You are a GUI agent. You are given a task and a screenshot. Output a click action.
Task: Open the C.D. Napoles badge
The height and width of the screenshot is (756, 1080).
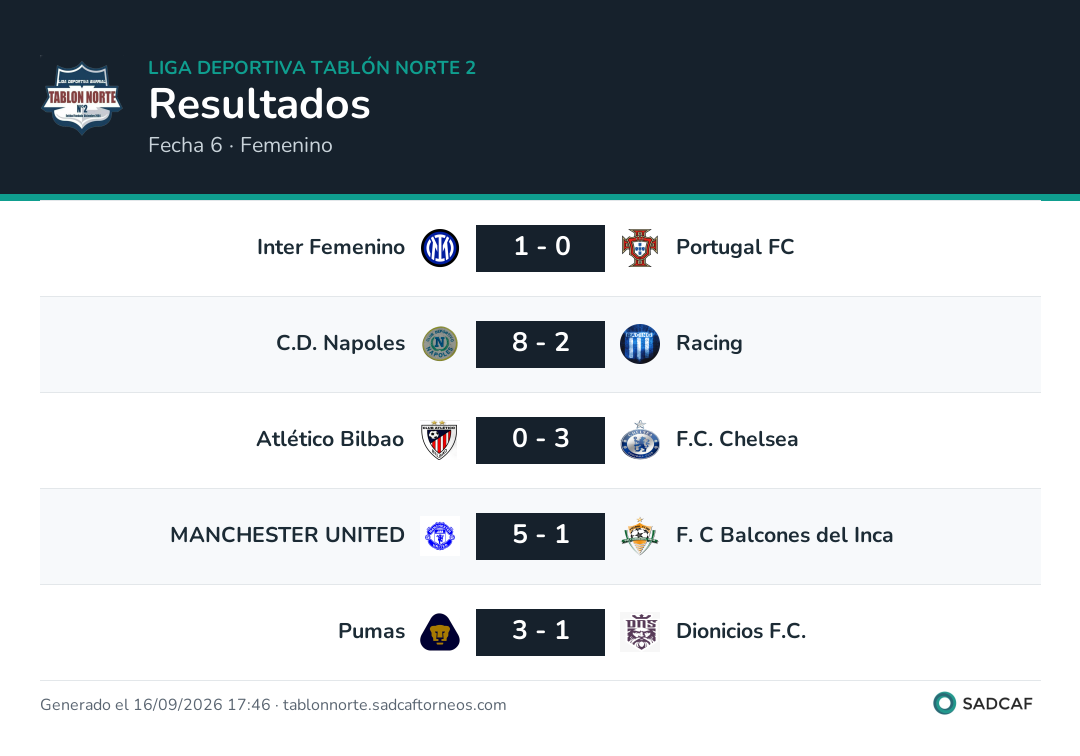click(x=440, y=344)
